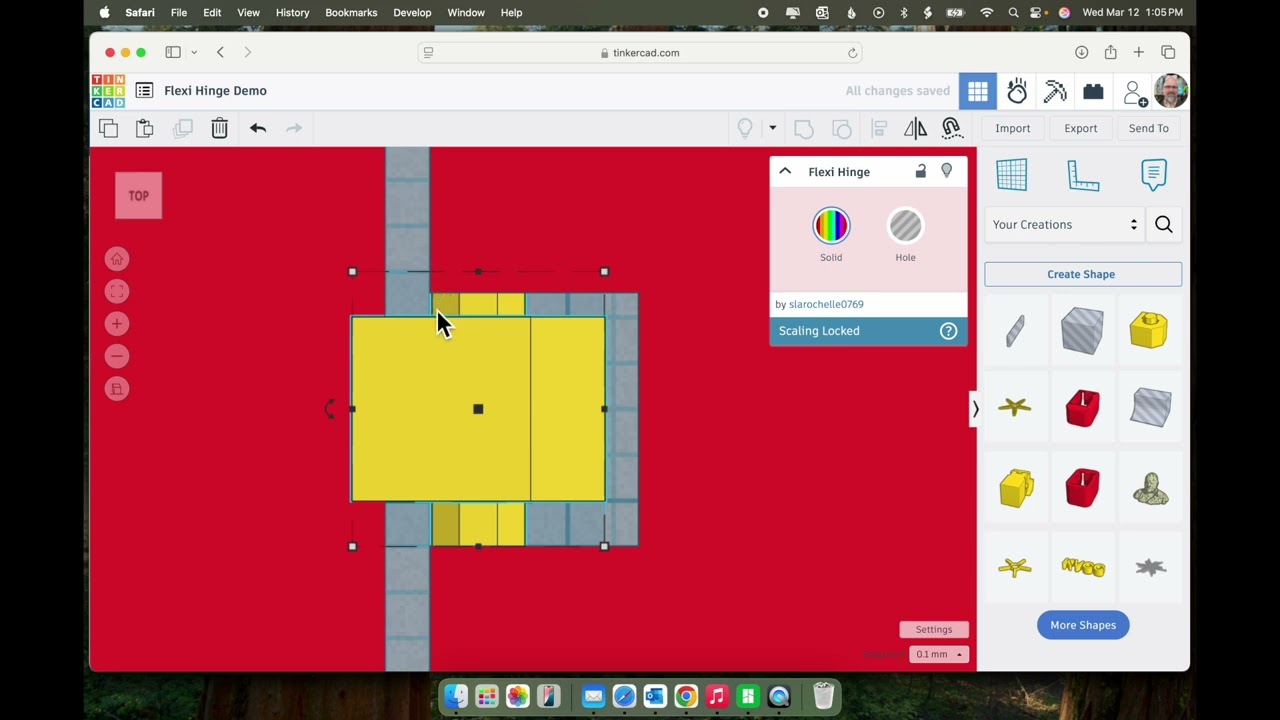Open Google Chrome from the Dock
This screenshot has height=720, width=1280.
tap(686, 696)
